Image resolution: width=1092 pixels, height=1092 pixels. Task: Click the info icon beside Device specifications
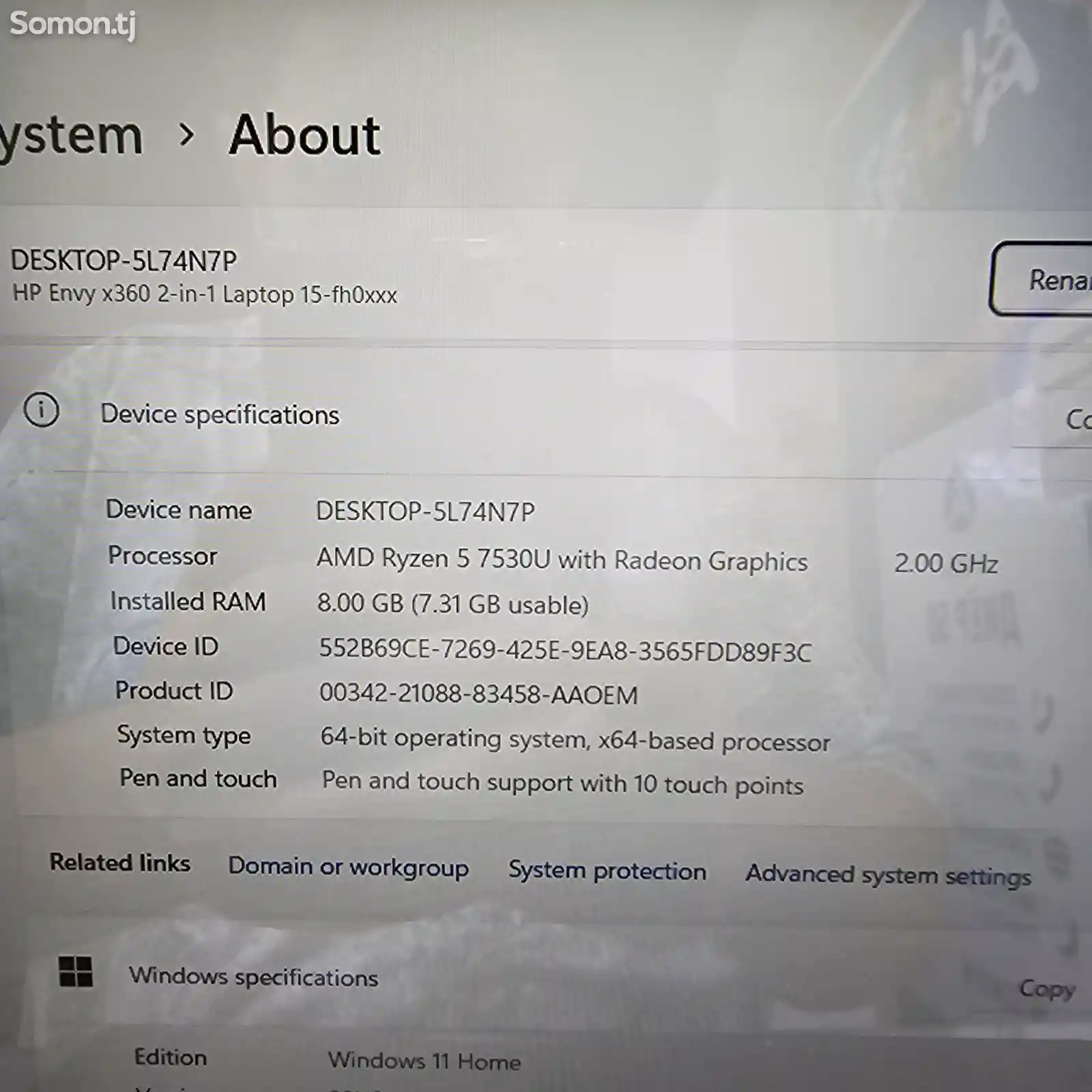point(41,410)
